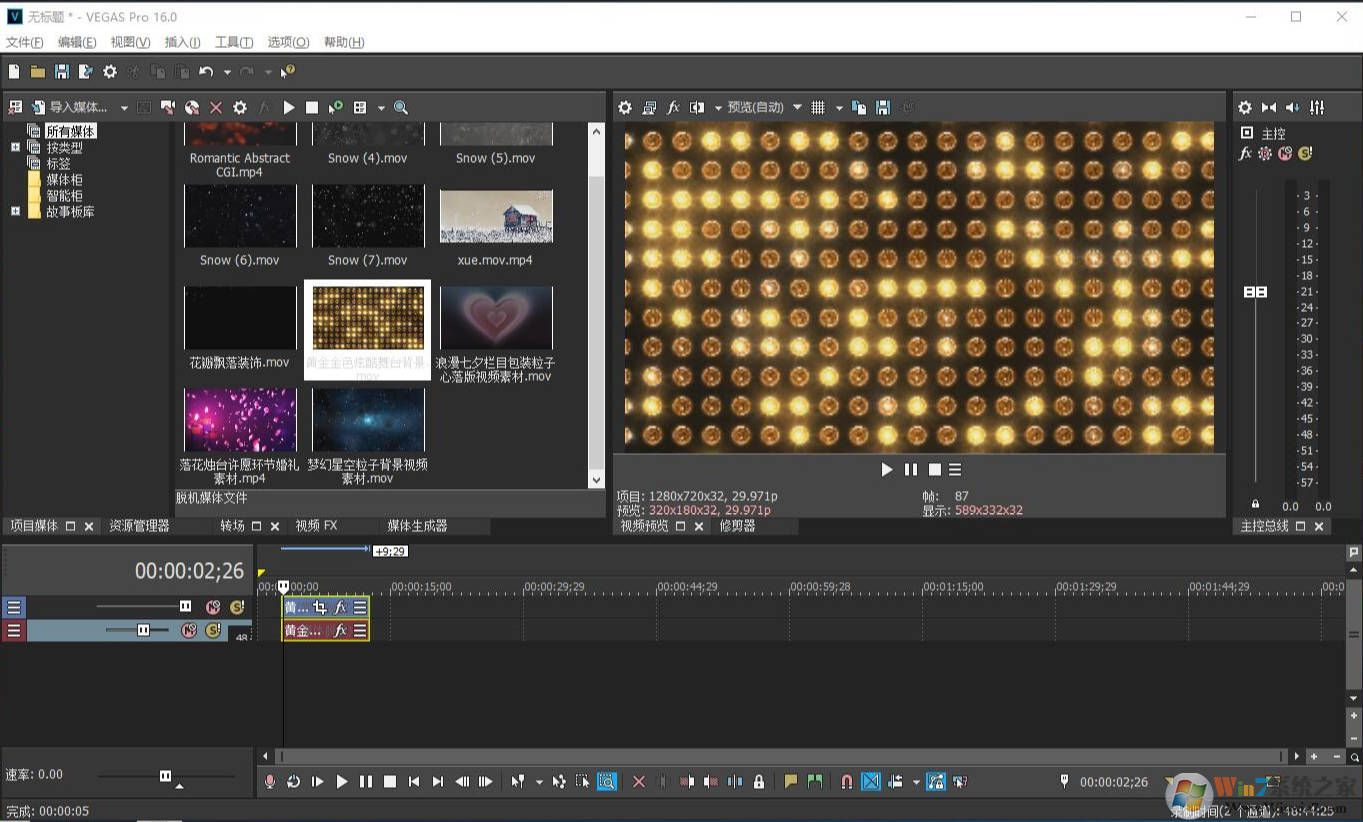Select the Zoom Edit tool in transport toolbar
This screenshot has width=1363, height=822.
(x=607, y=781)
